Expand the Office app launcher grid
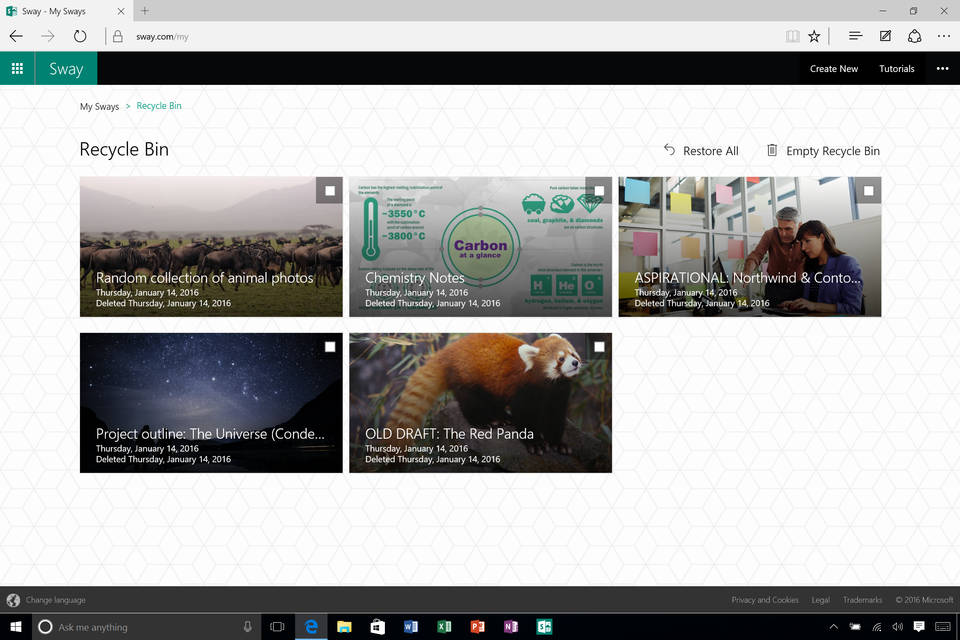960x640 pixels. (16, 68)
